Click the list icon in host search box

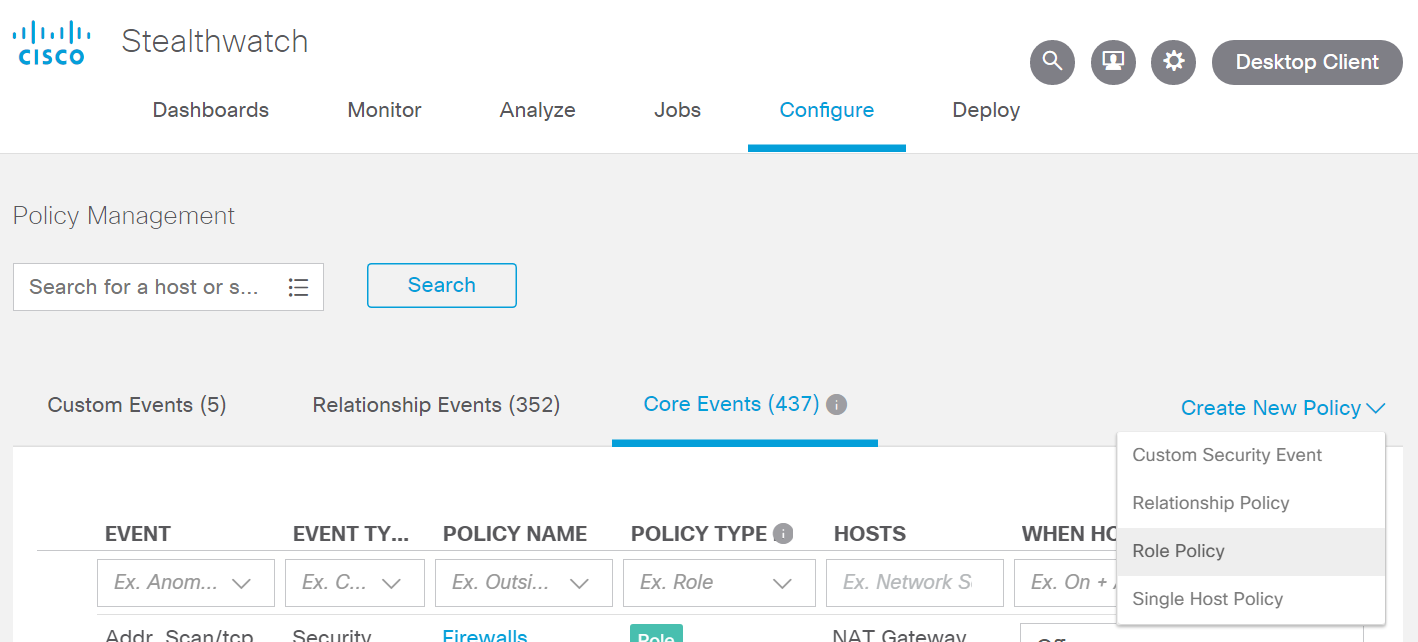coord(298,287)
